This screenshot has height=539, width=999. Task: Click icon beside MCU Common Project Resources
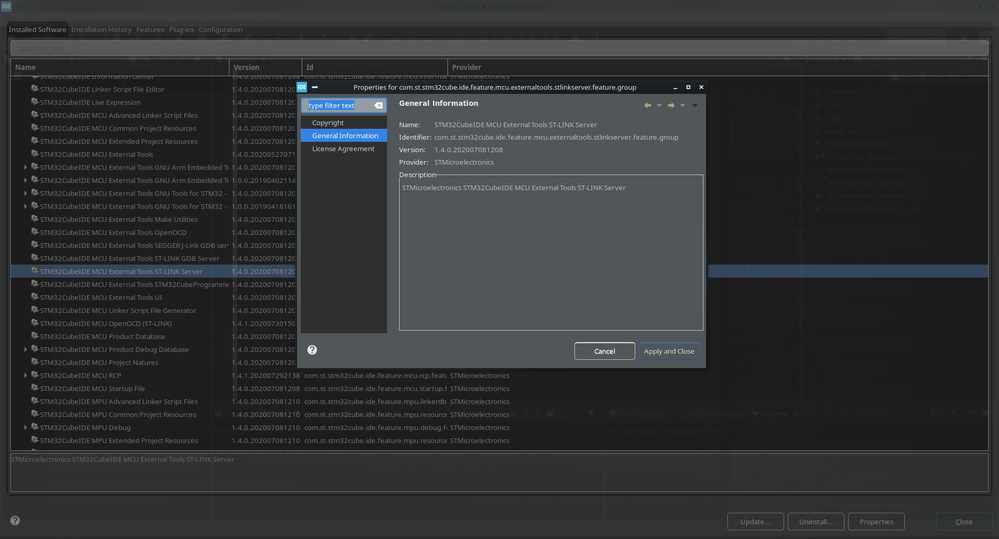pos(35,128)
